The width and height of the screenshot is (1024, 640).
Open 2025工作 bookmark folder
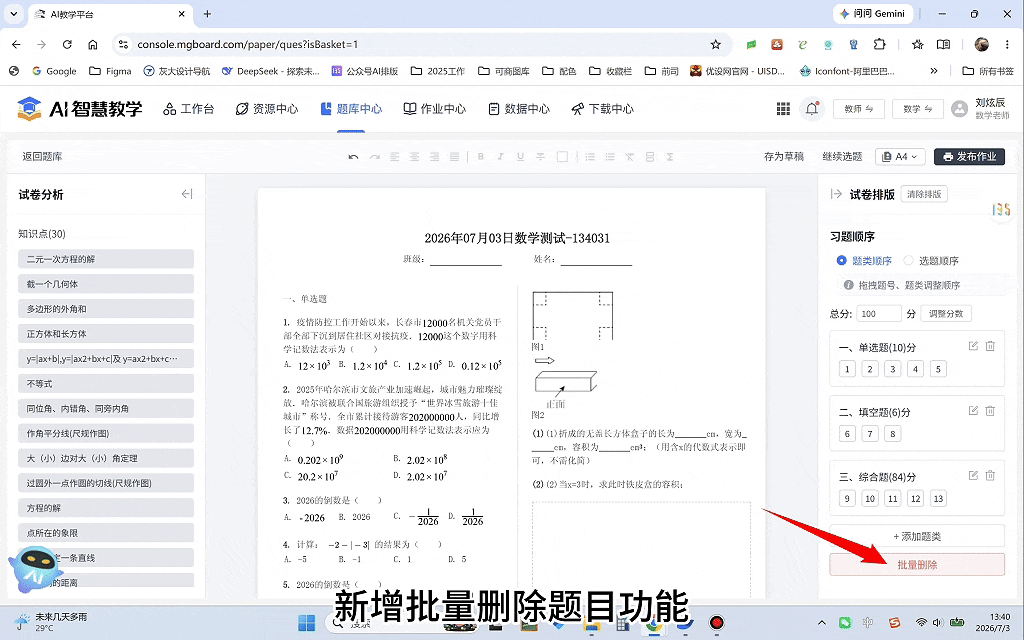(438, 71)
